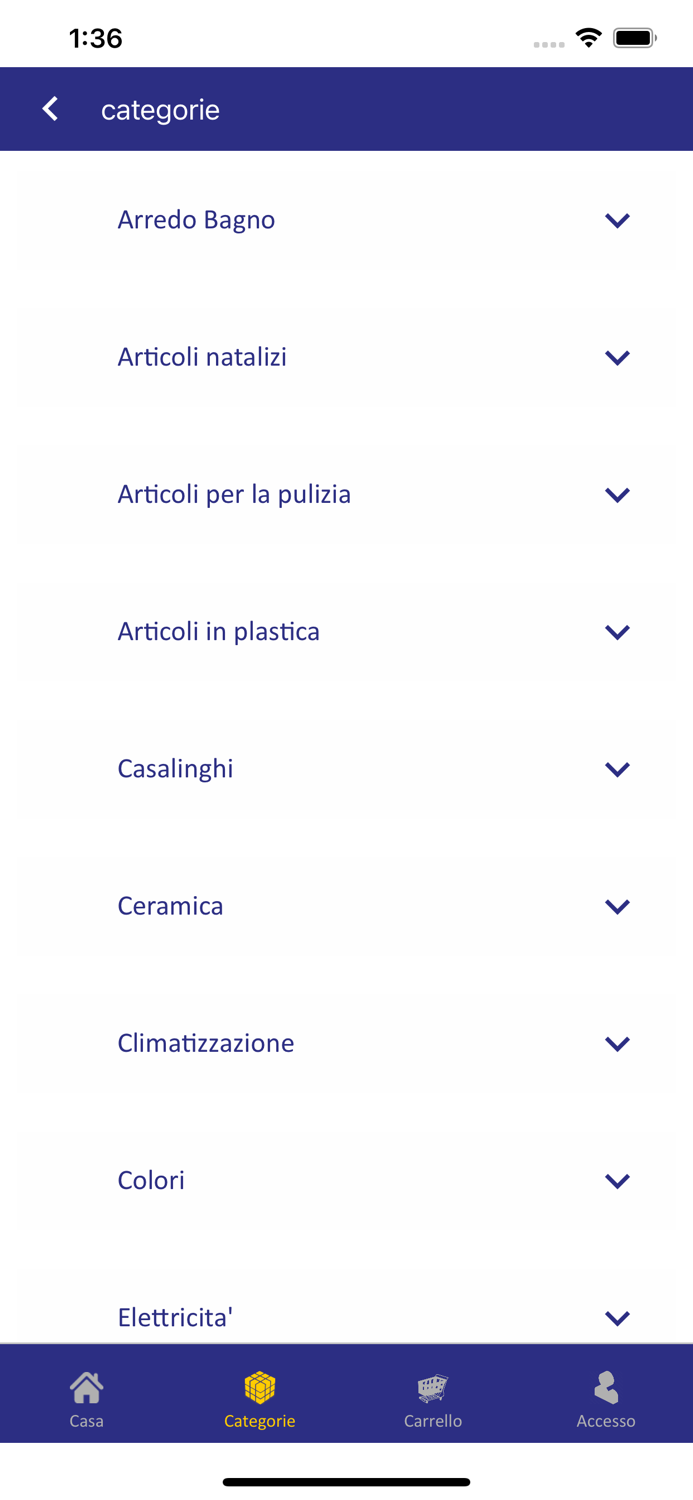Select the Casa home icon
The width and height of the screenshot is (693, 1500).
click(86, 1386)
